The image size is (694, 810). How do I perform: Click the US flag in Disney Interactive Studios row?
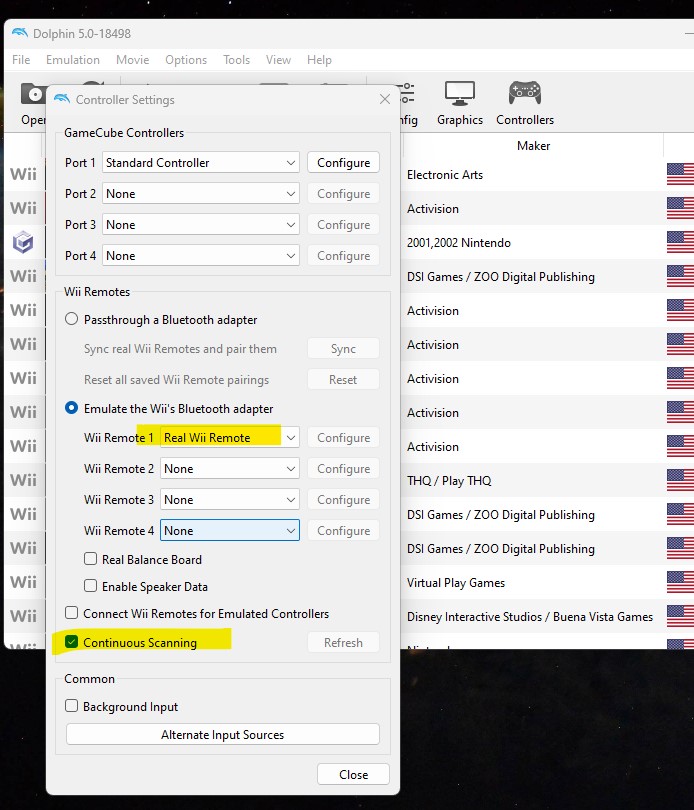680,616
